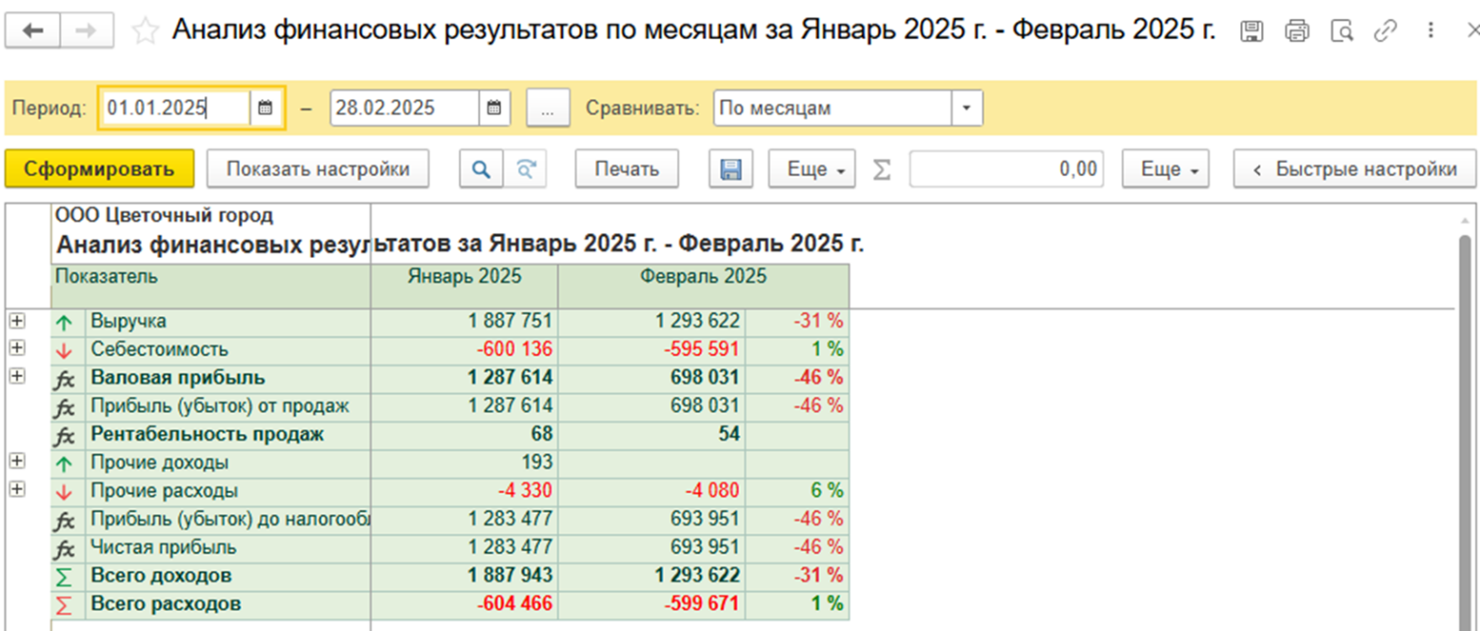The width and height of the screenshot is (1480, 631).
Task: Open calendar for the period start date
Action: 265,108
